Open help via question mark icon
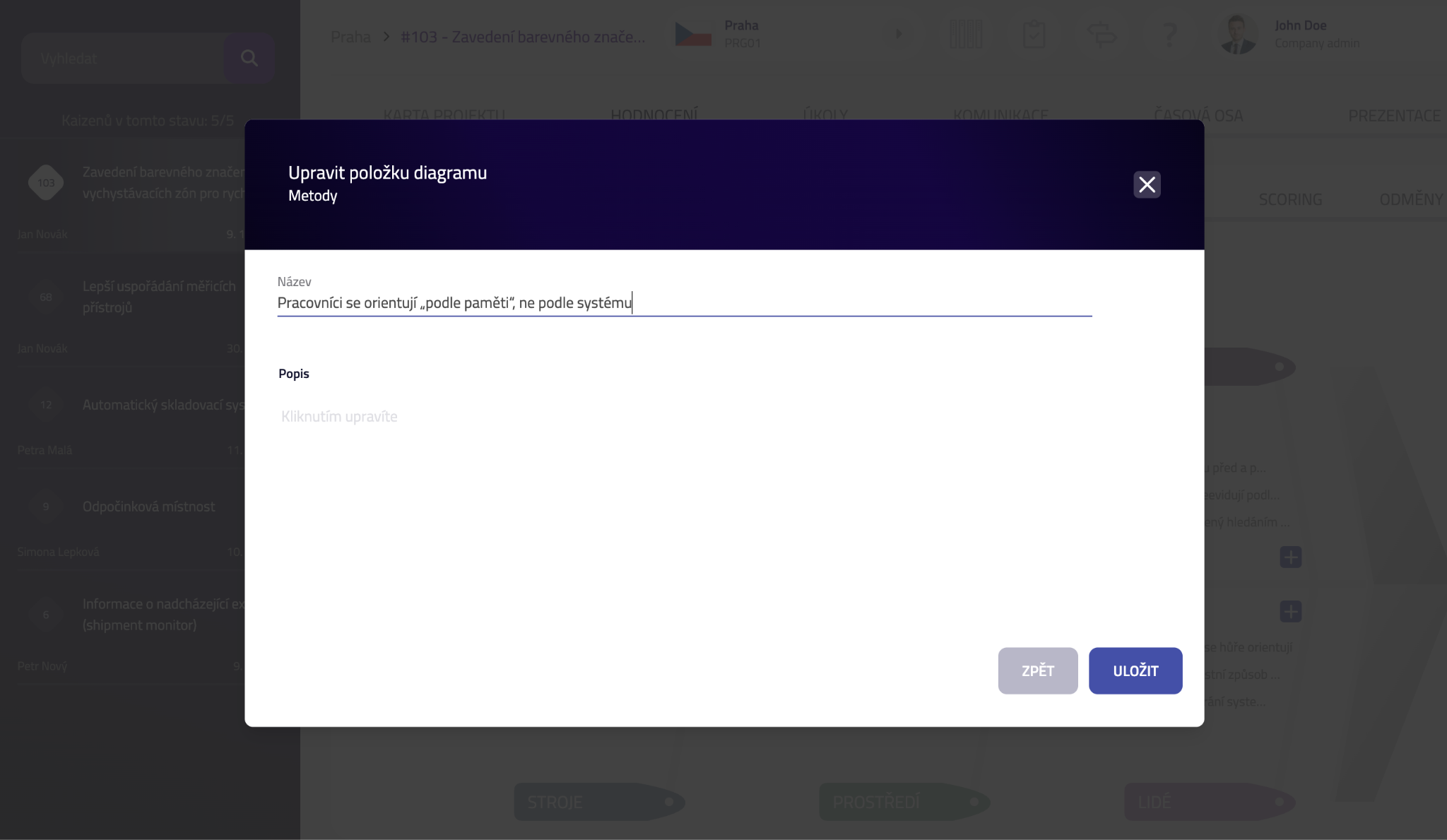This screenshot has height=840, width=1447. (1169, 34)
